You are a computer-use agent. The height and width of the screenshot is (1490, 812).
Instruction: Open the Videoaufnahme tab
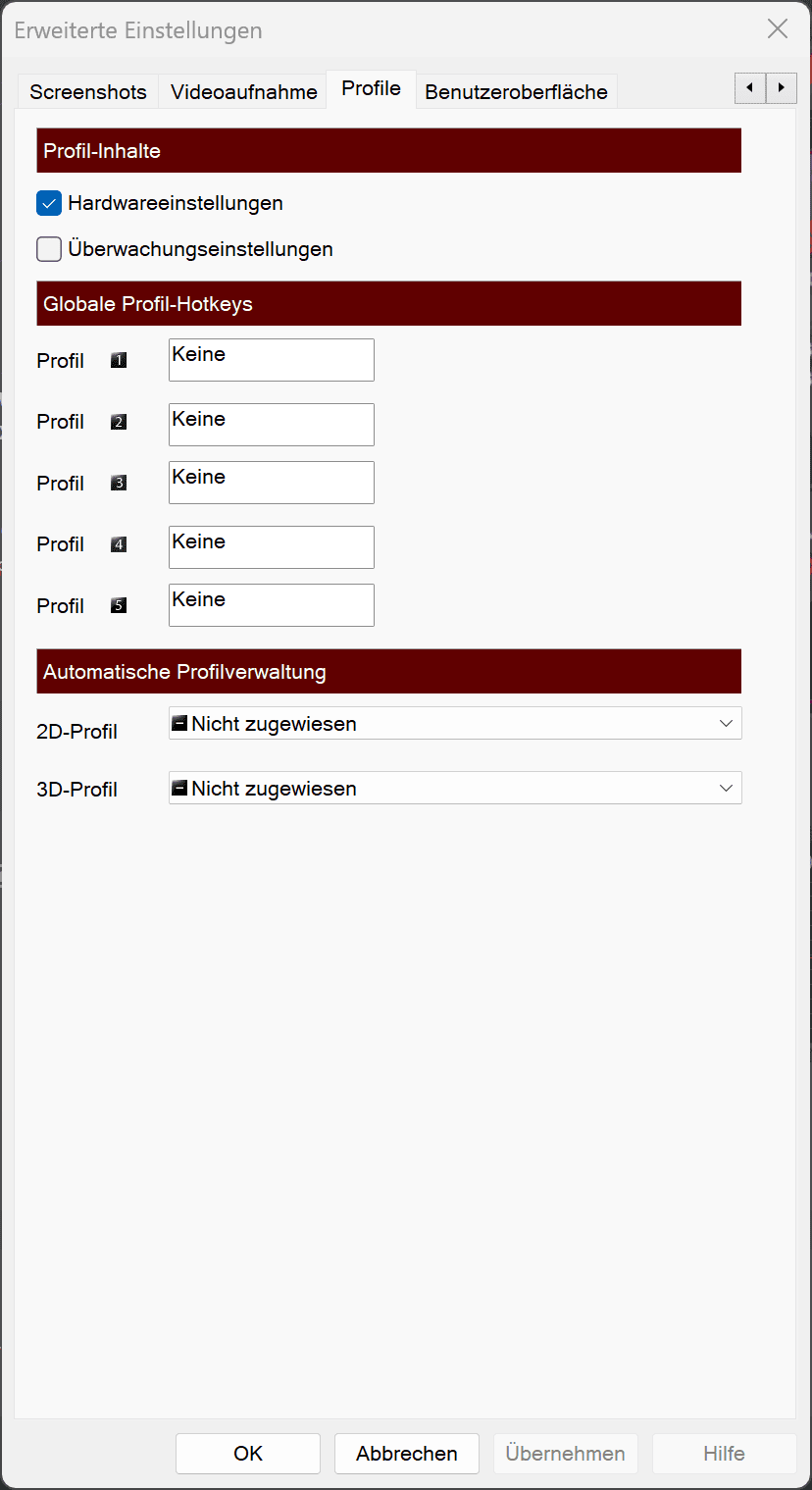point(244,92)
